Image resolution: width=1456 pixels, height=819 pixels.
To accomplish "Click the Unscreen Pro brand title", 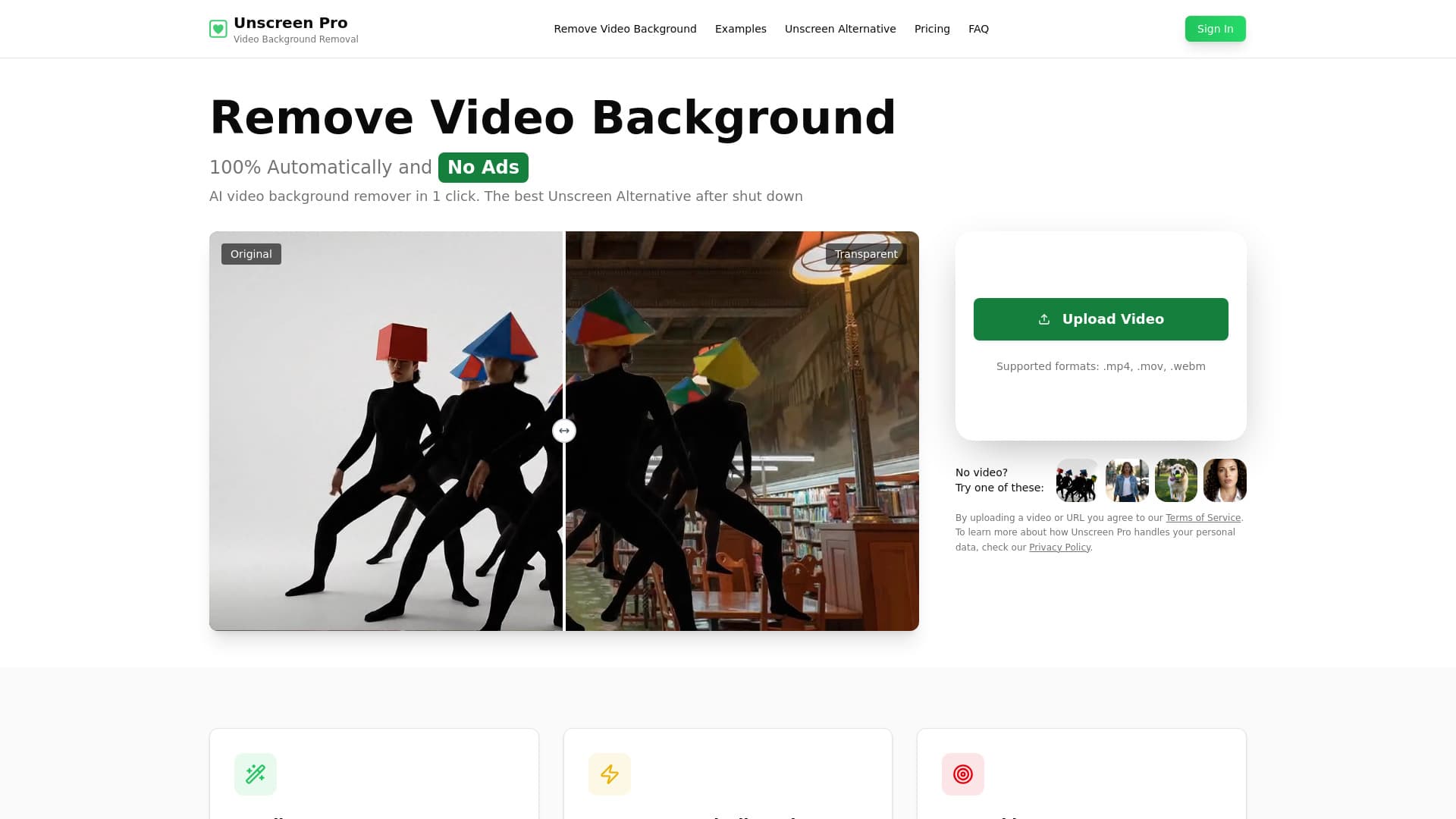I will [x=290, y=23].
